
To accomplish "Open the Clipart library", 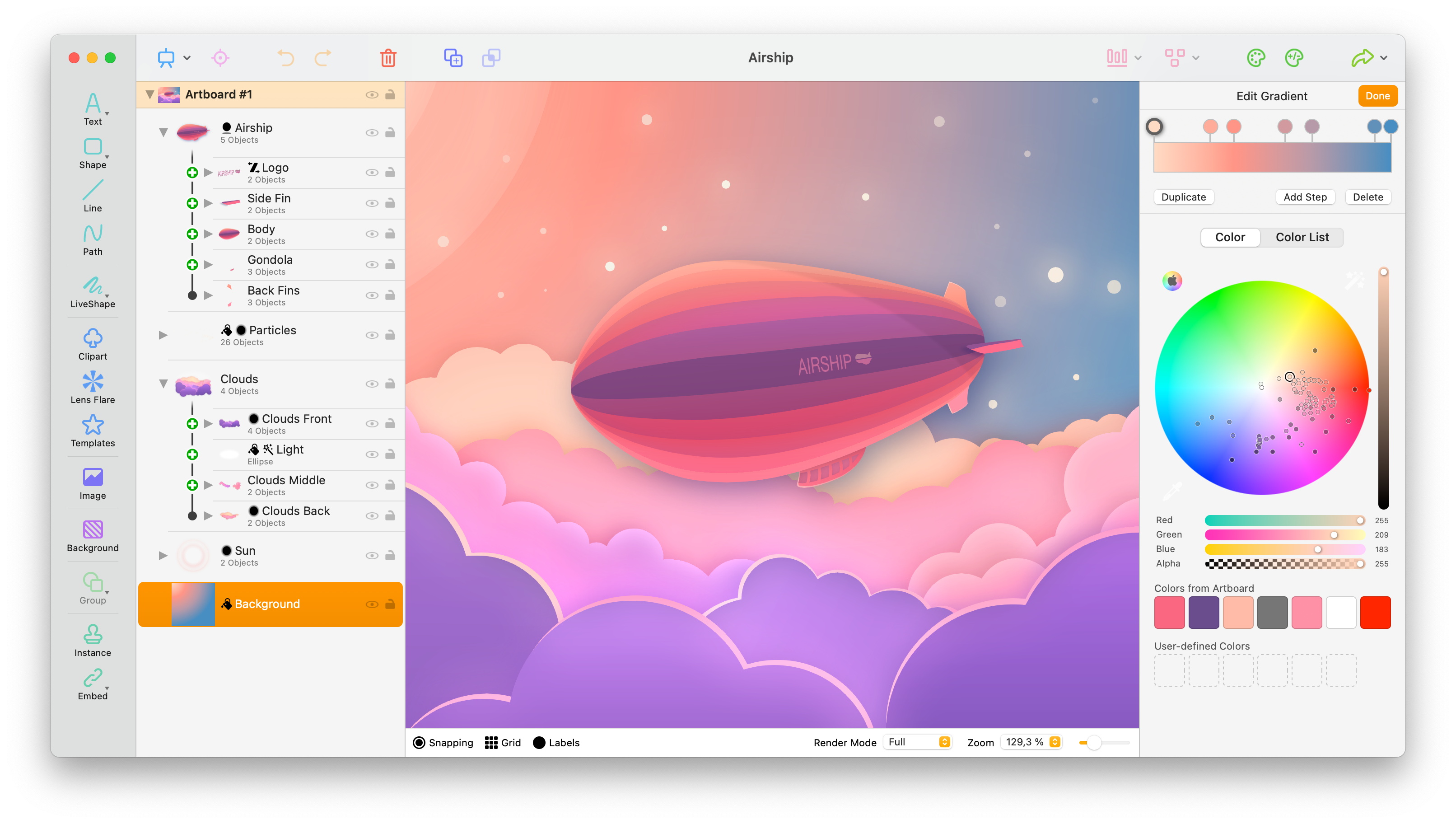I will [93, 344].
